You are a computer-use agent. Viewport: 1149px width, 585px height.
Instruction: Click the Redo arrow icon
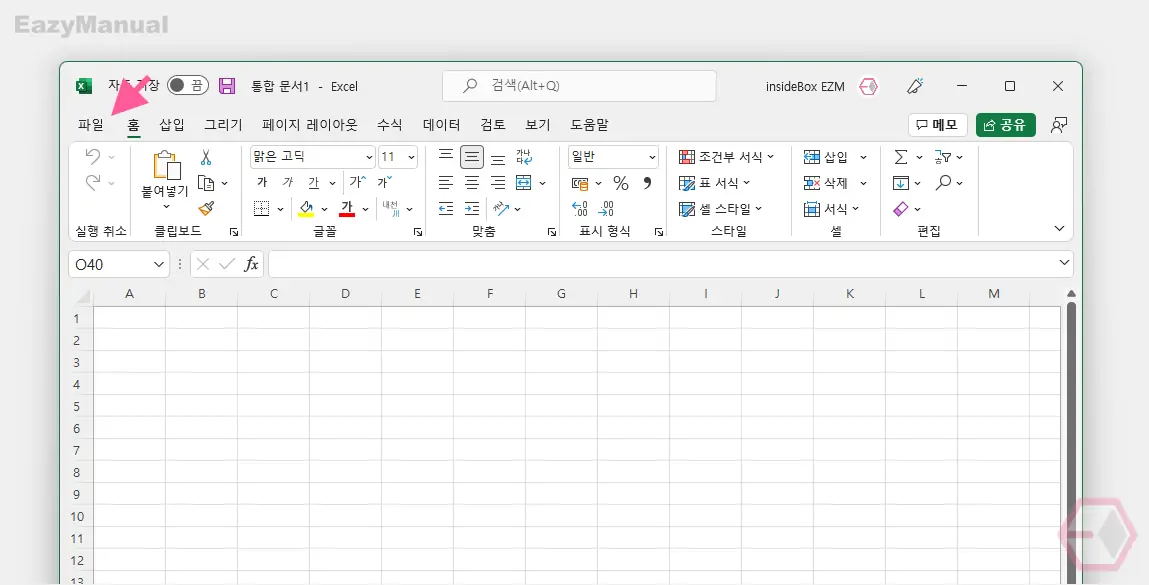click(93, 182)
